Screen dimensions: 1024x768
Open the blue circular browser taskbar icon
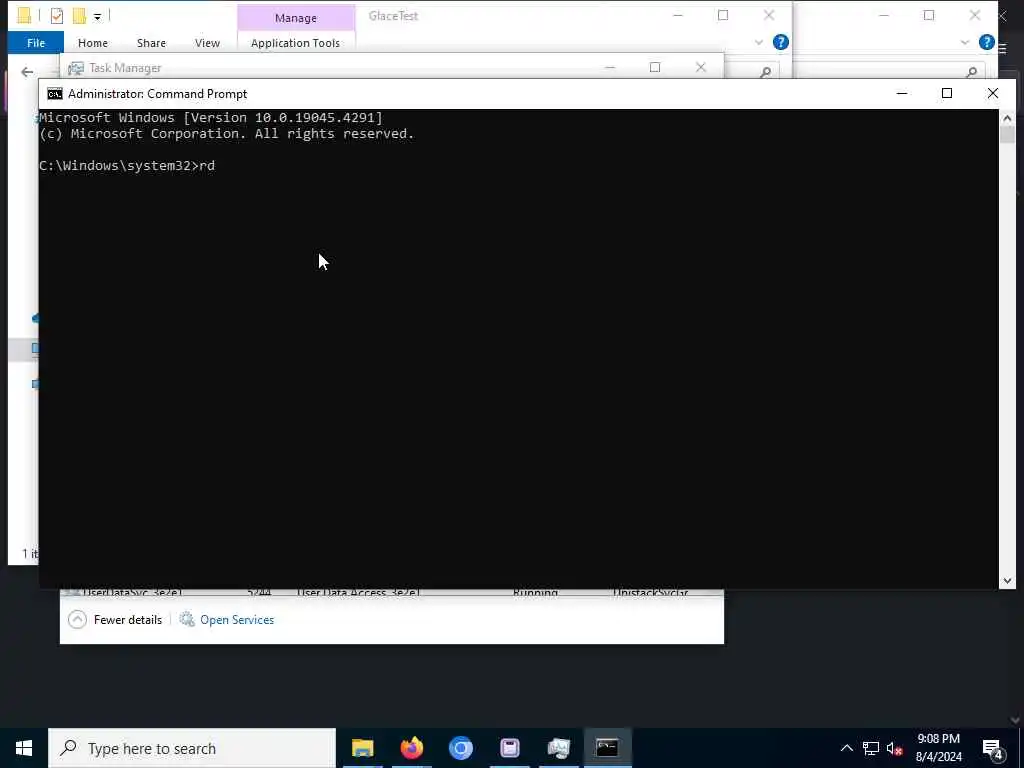point(460,748)
